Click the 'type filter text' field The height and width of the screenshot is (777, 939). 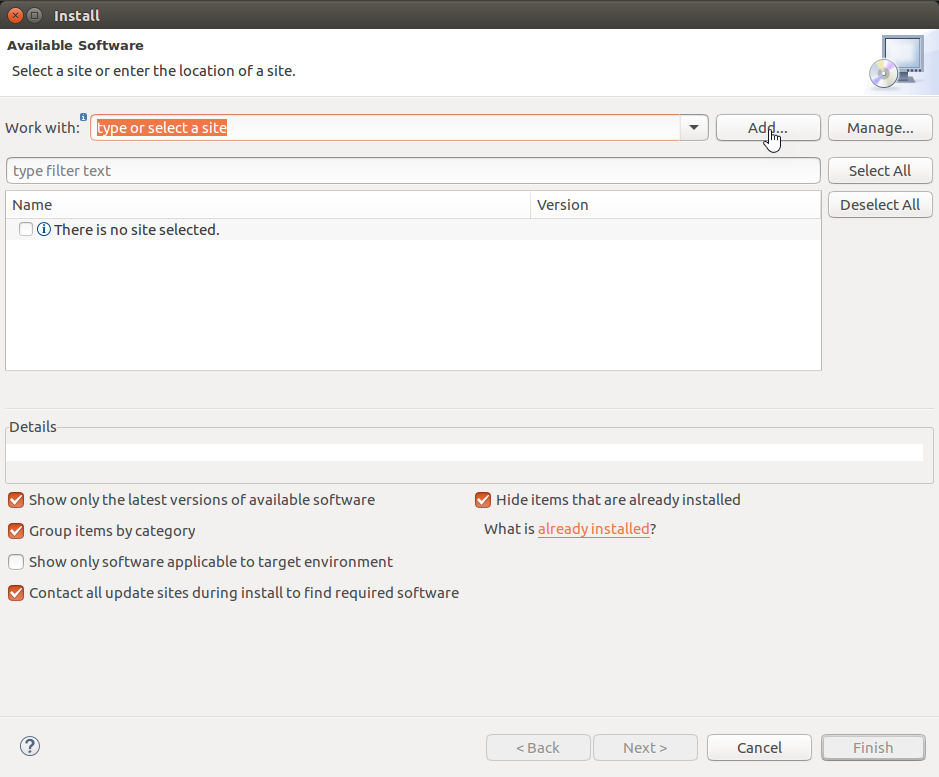click(x=413, y=171)
